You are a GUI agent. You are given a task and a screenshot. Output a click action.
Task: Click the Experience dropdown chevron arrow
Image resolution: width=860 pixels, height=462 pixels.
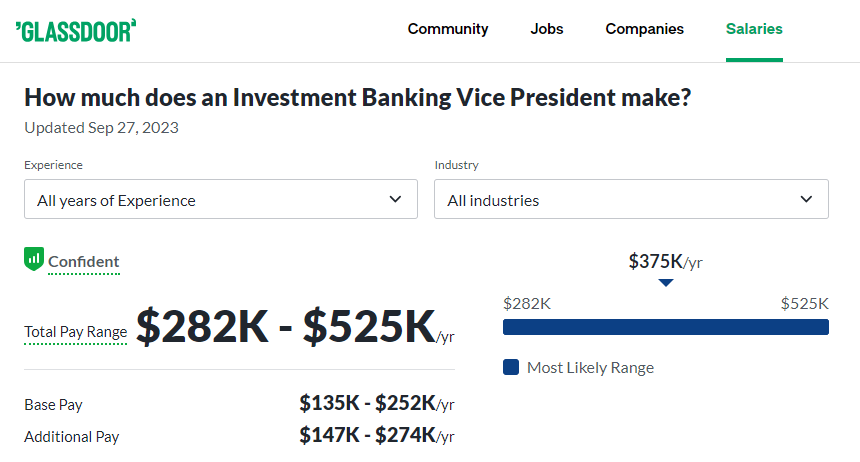click(x=395, y=199)
